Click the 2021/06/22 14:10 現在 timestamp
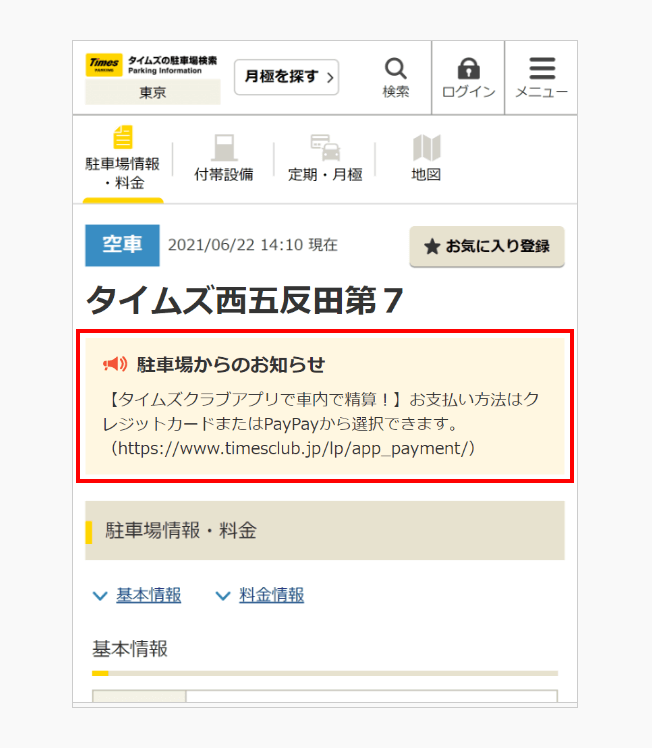This screenshot has height=748, width=652. pyautogui.click(x=253, y=245)
